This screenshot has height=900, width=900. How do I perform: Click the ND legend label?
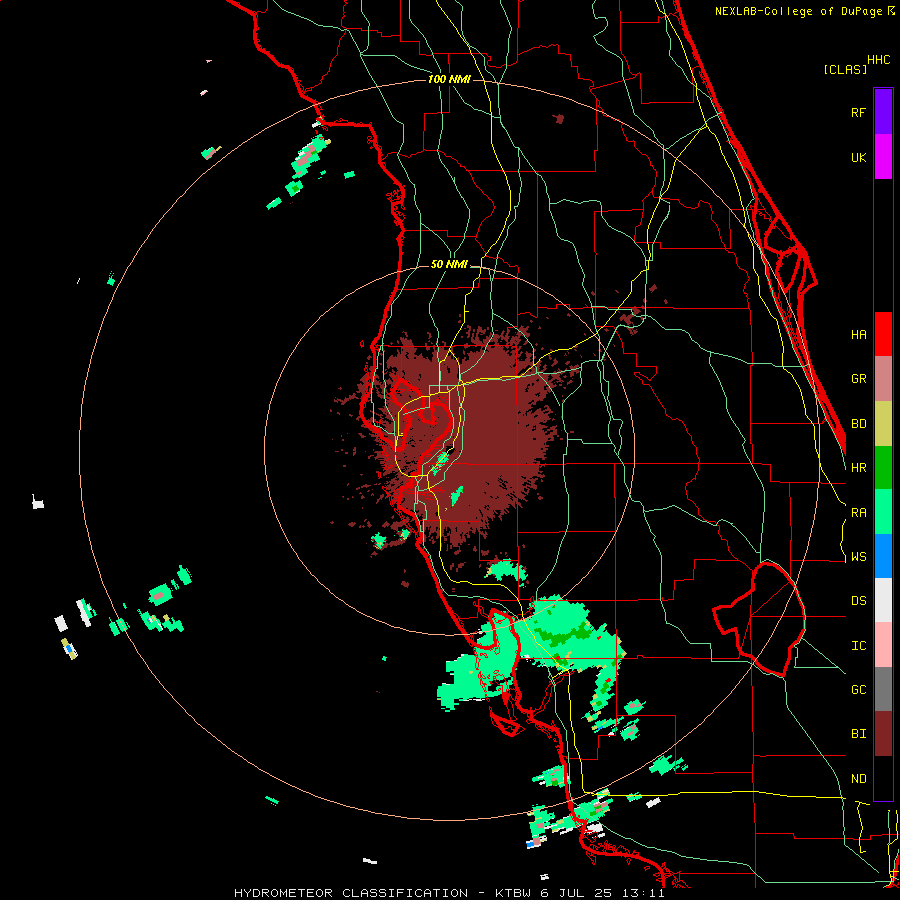point(859,779)
